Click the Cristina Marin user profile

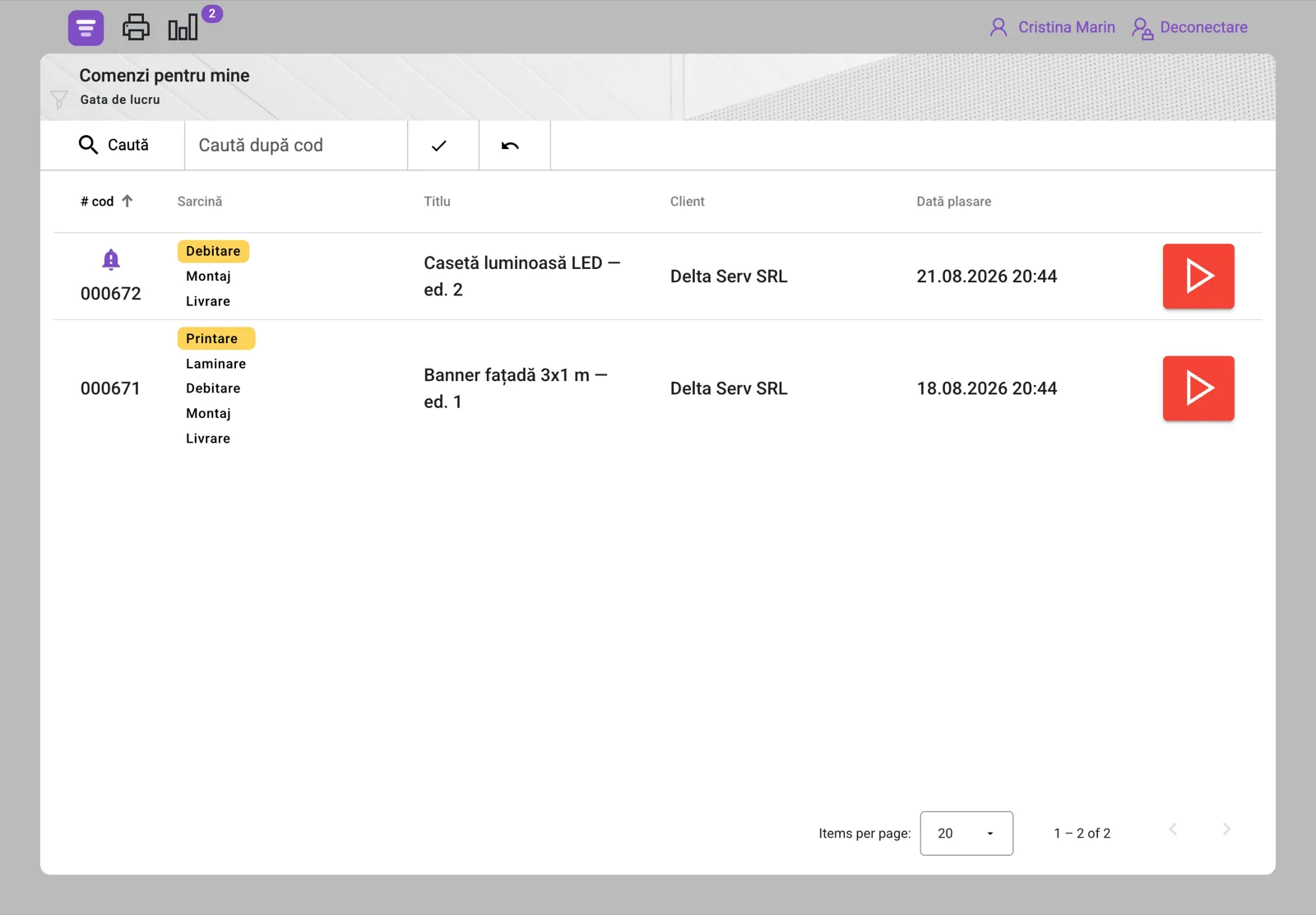click(x=1052, y=27)
